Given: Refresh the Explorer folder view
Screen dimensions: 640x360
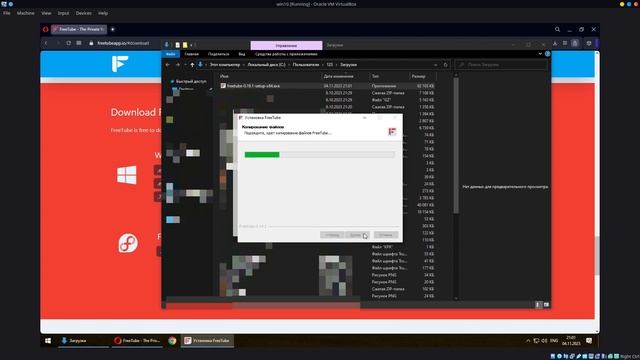Looking at the screenshot, I should click(x=445, y=65).
